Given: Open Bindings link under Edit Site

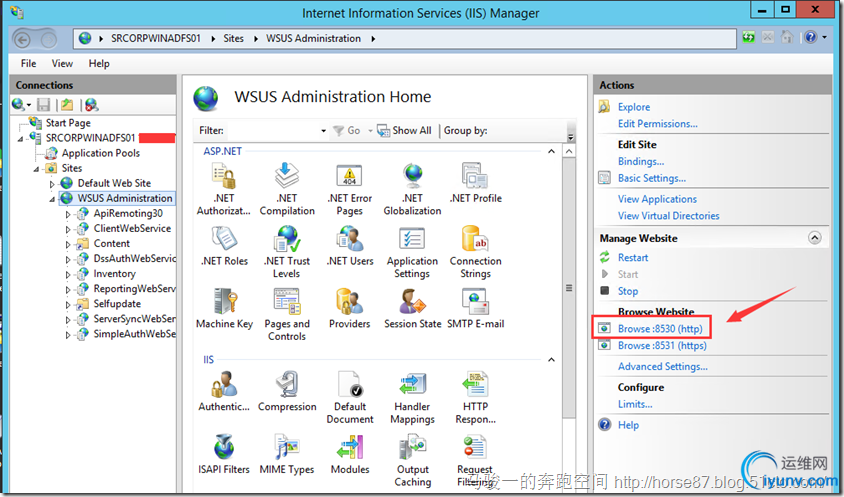Looking at the screenshot, I should 641,162.
